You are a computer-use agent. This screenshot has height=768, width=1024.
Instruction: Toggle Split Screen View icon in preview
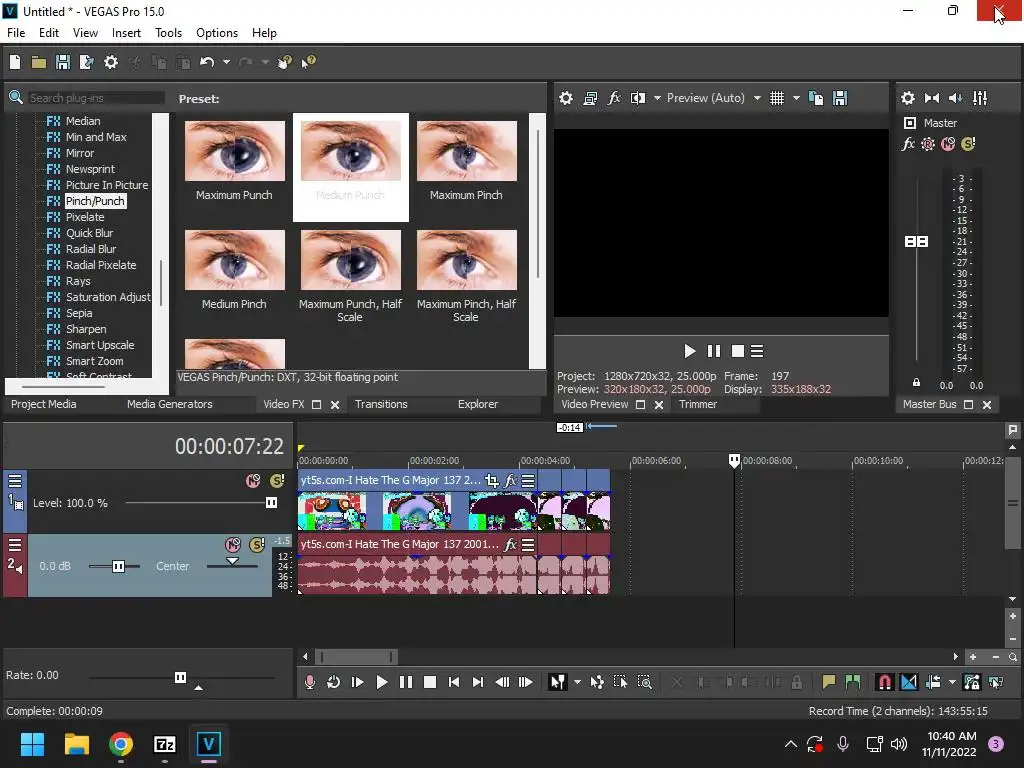[x=638, y=98]
